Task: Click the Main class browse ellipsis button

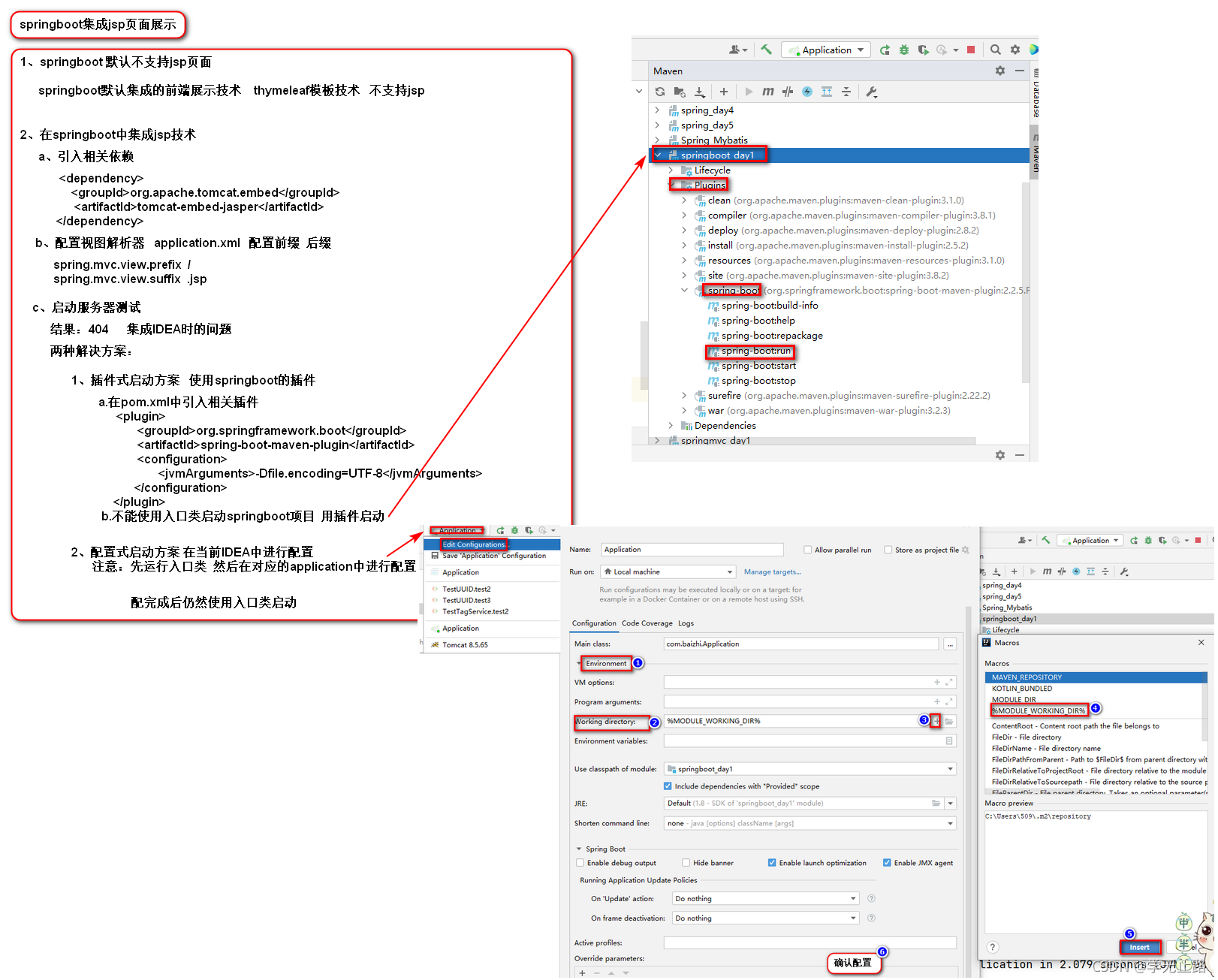Action: coord(951,644)
